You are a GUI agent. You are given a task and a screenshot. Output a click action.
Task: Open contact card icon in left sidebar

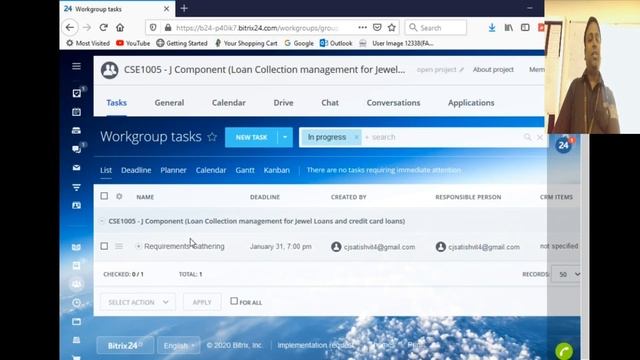76,205
